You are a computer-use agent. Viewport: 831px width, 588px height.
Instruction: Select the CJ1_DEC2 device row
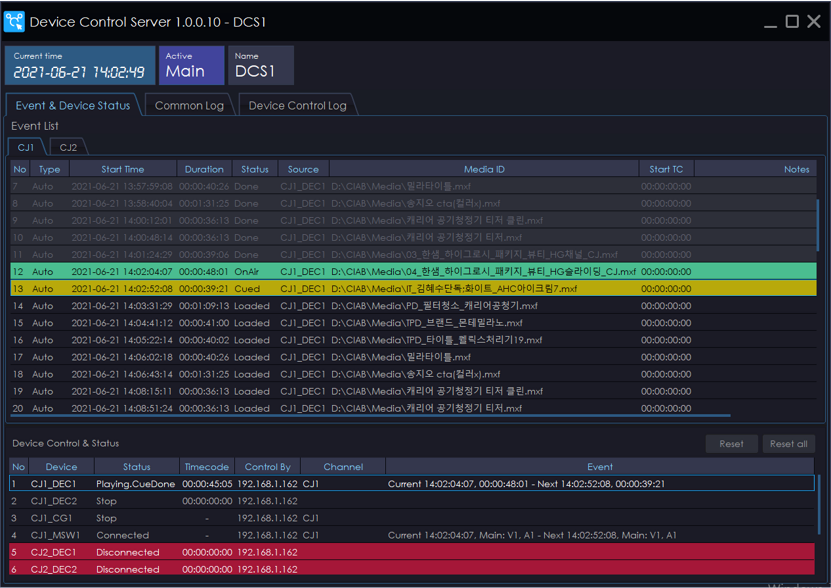(x=412, y=501)
